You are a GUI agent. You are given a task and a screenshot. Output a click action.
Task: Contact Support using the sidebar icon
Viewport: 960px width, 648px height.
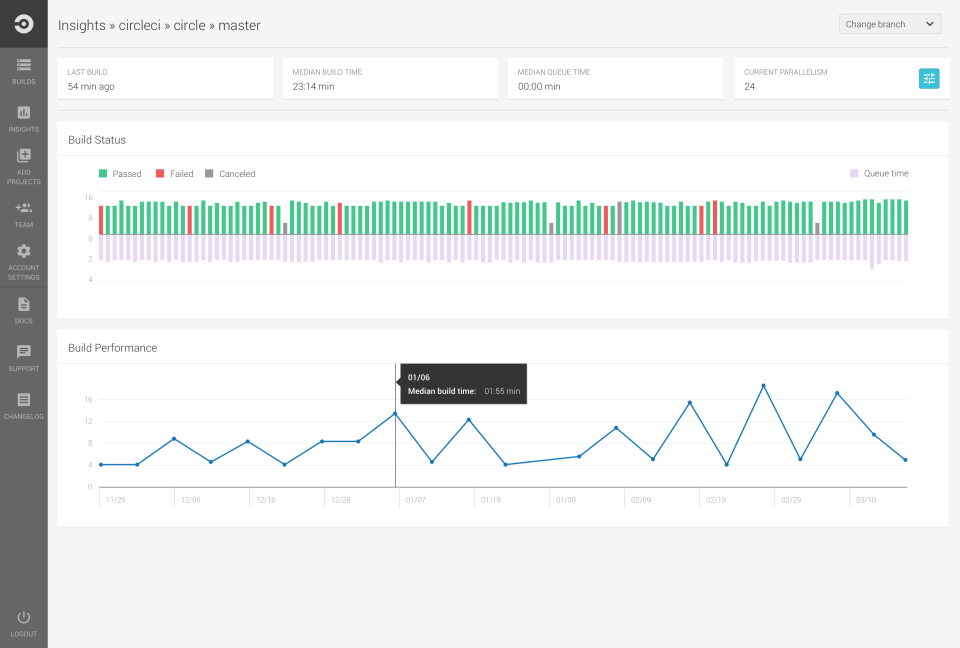23,358
